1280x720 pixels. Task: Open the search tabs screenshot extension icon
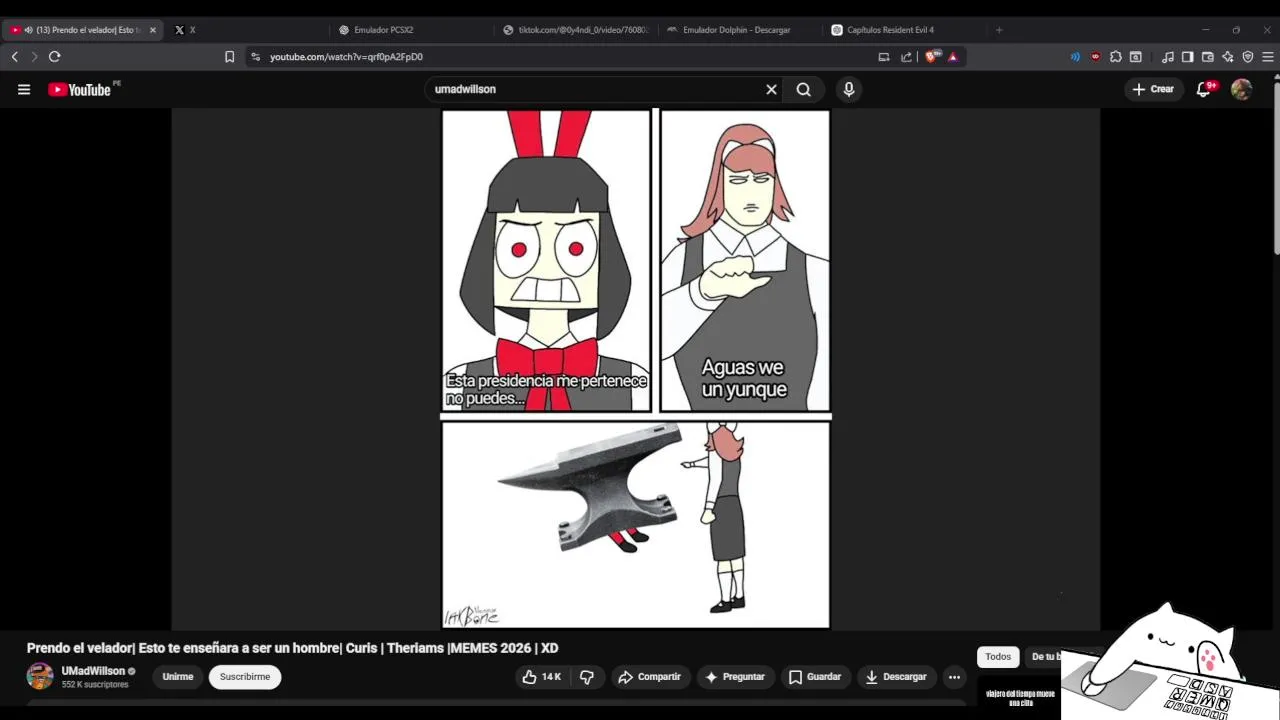point(1136,57)
